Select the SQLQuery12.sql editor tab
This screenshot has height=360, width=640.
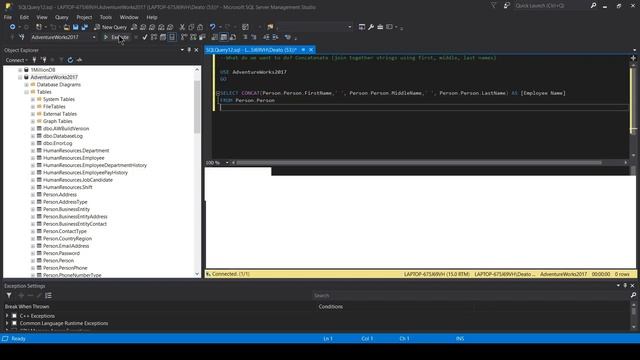click(251, 50)
